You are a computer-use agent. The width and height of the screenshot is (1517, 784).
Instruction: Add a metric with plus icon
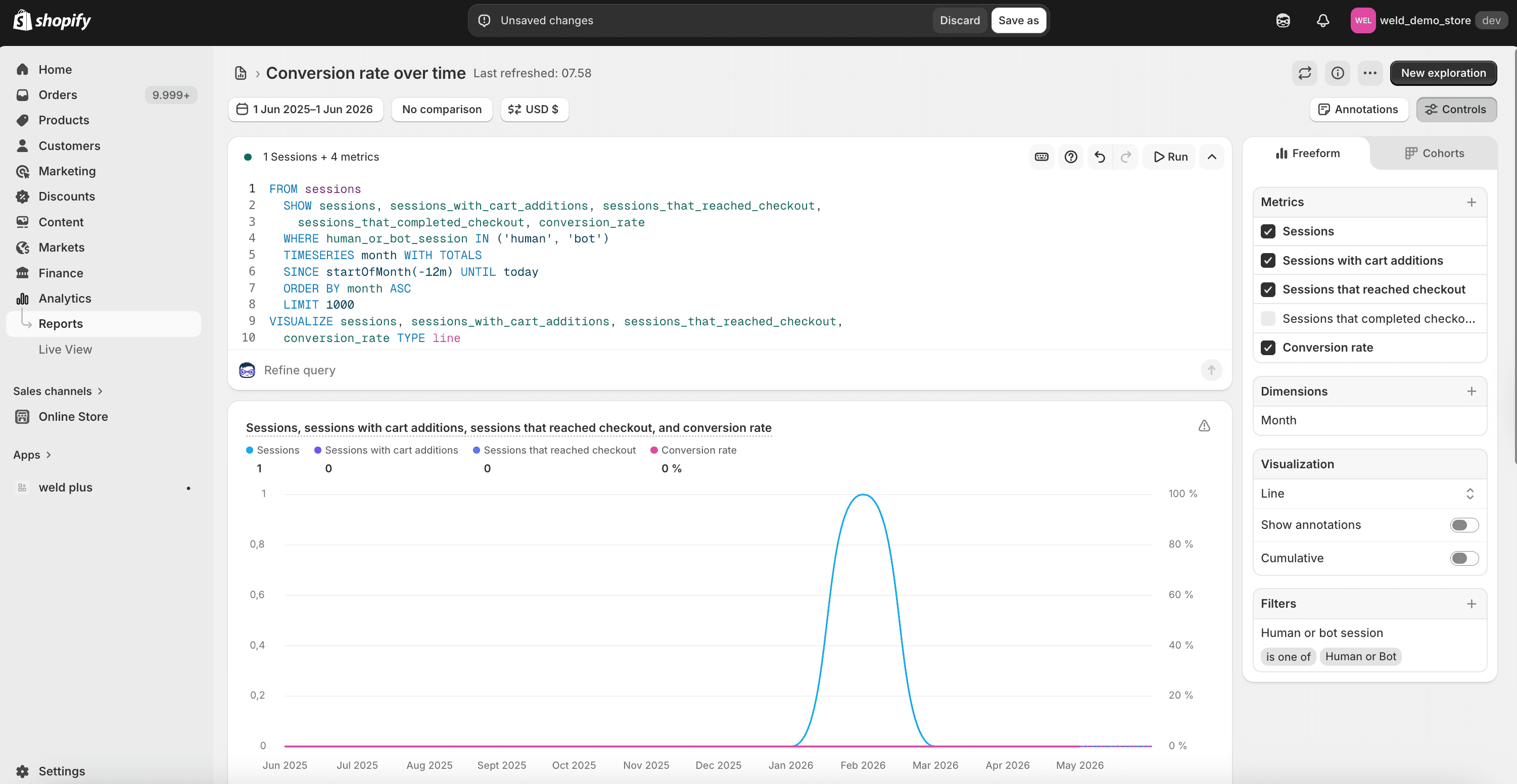1471,203
